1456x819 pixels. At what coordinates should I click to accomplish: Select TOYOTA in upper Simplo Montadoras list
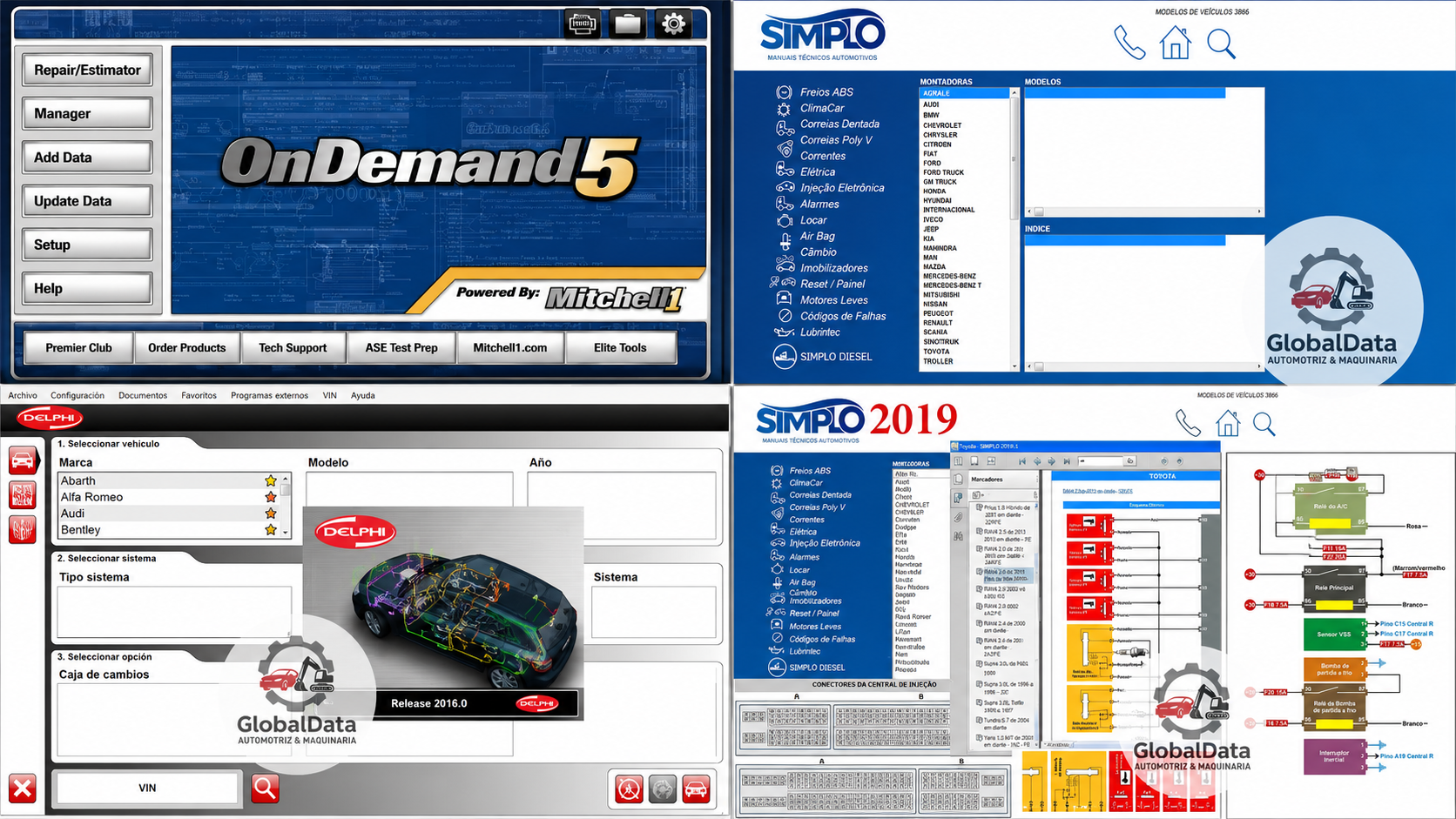coord(936,352)
